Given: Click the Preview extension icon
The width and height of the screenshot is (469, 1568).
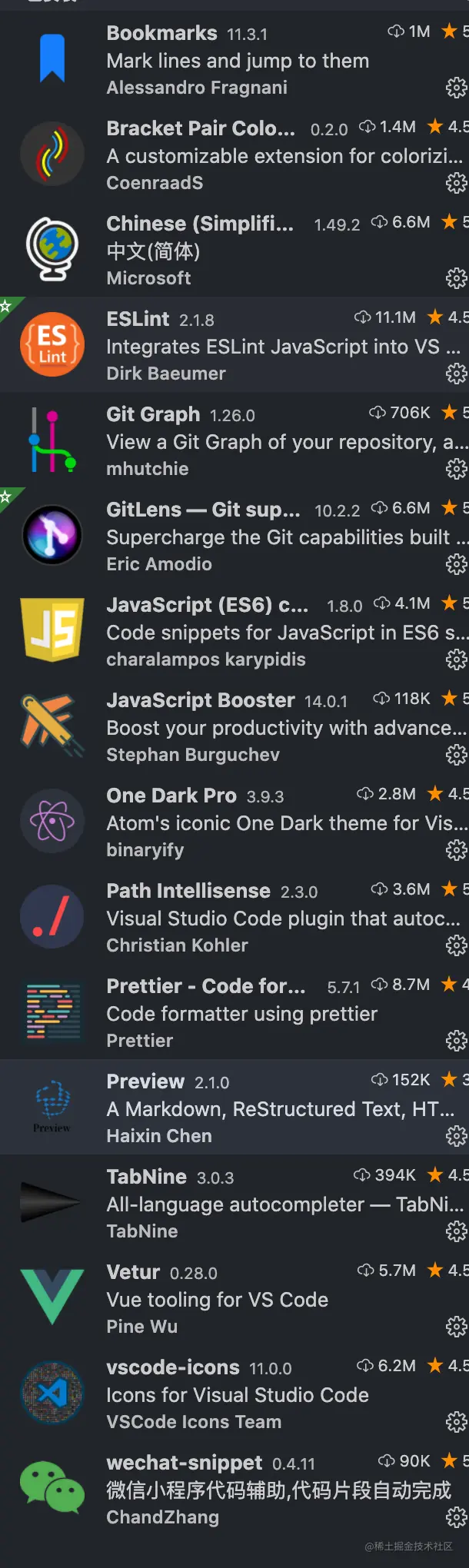Looking at the screenshot, I should click(x=52, y=1107).
